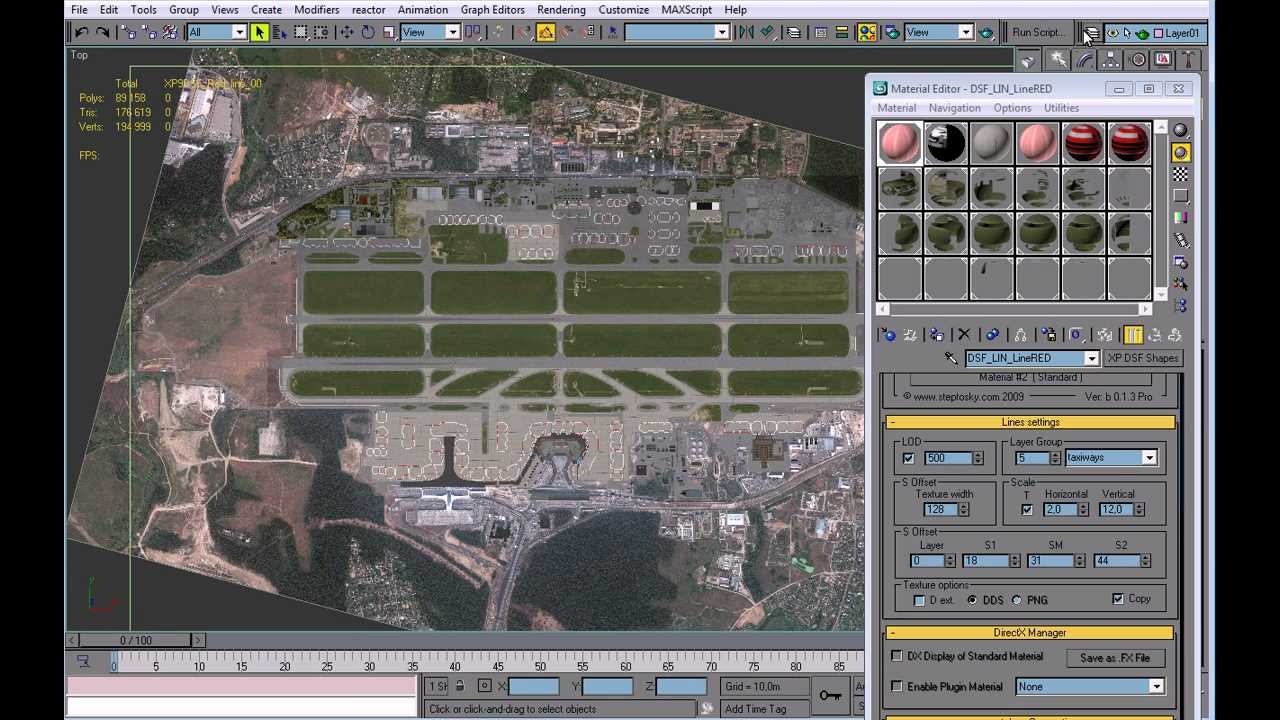Switch to the Hierarchy command panel tab

[1111, 61]
